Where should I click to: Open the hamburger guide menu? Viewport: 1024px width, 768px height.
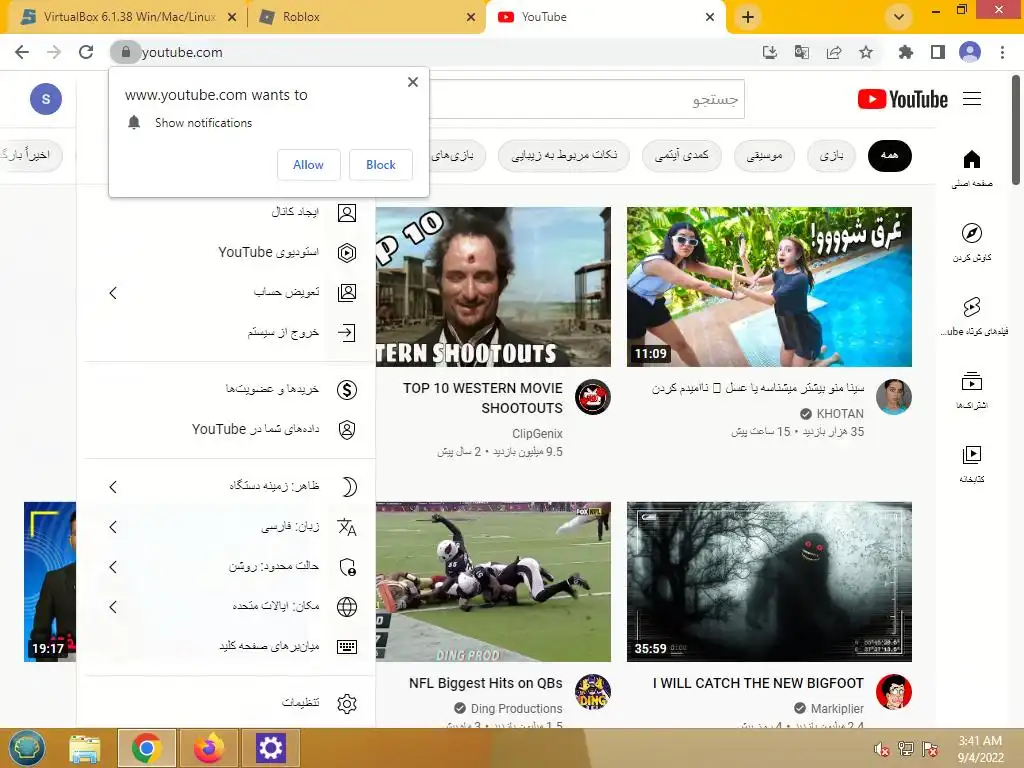[x=972, y=99]
